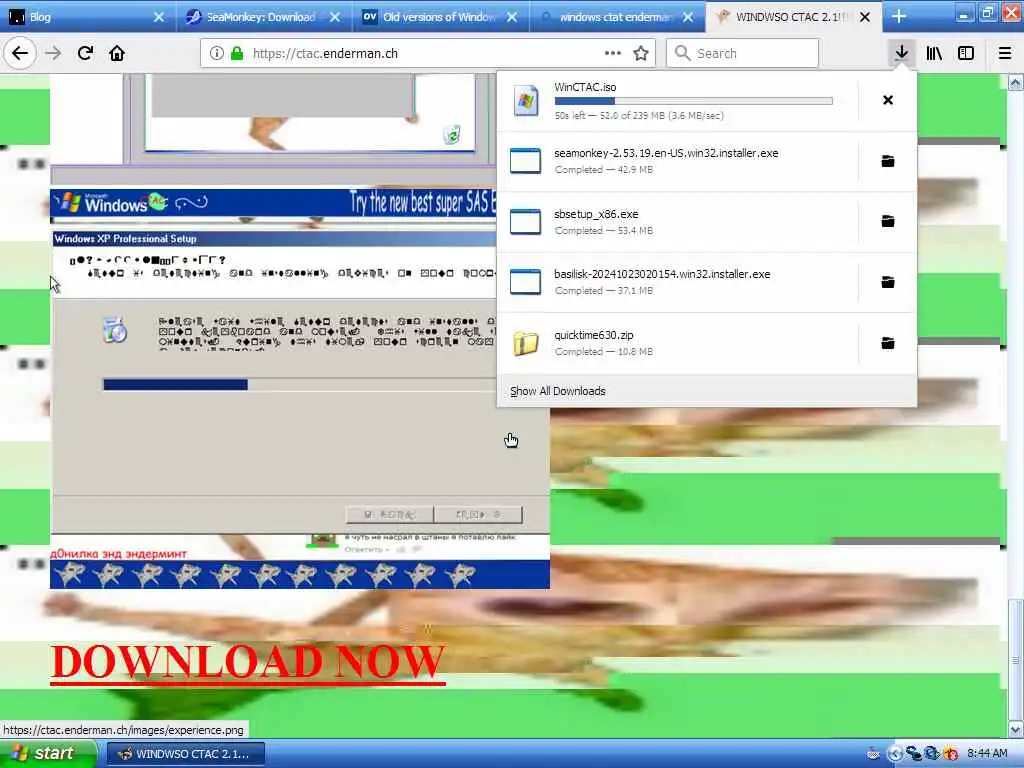Close the SeaMonkey: Download tab

[x=335, y=17]
